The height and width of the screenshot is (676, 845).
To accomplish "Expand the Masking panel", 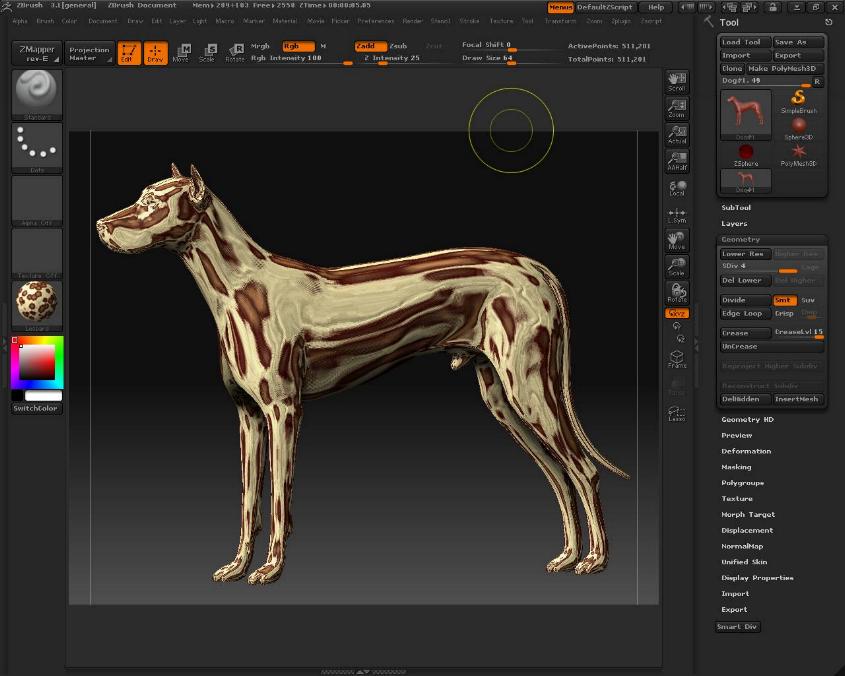I will [x=737, y=467].
